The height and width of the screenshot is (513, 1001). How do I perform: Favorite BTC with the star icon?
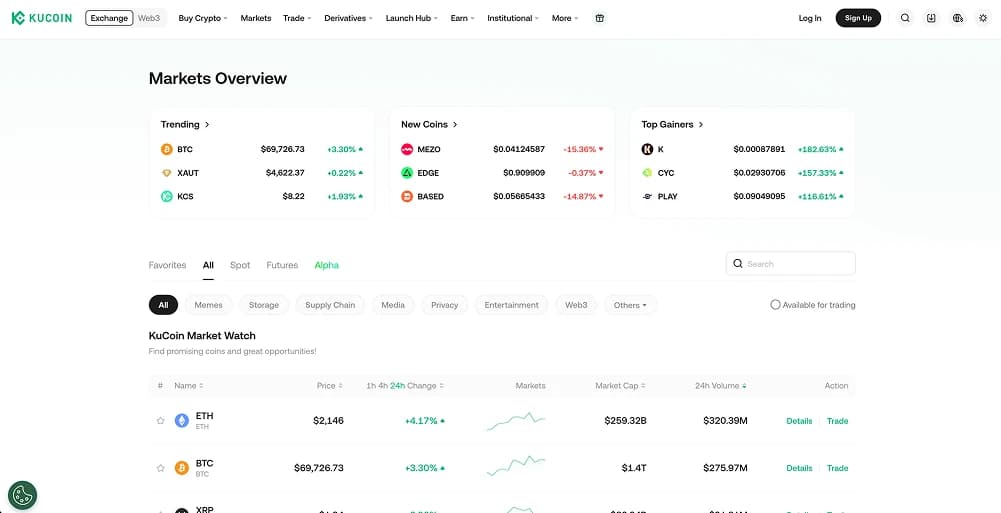[160, 468]
